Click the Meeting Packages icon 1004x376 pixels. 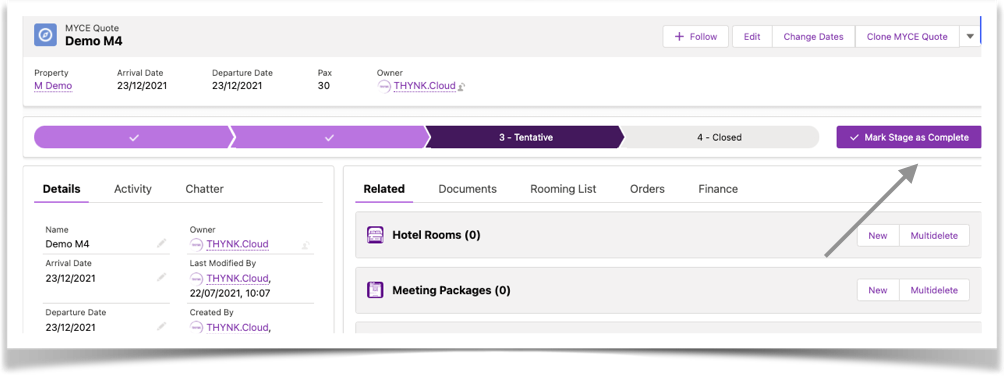coord(375,290)
